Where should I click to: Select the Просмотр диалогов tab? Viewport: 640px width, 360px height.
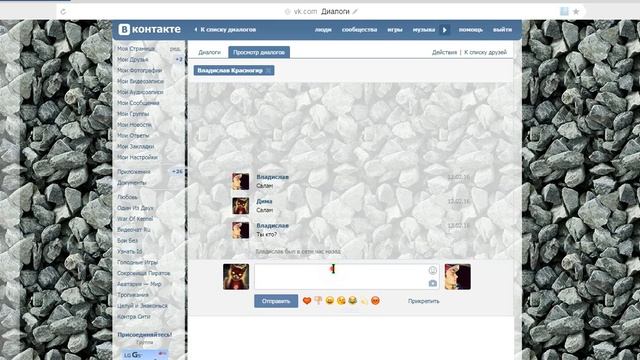coord(259,52)
